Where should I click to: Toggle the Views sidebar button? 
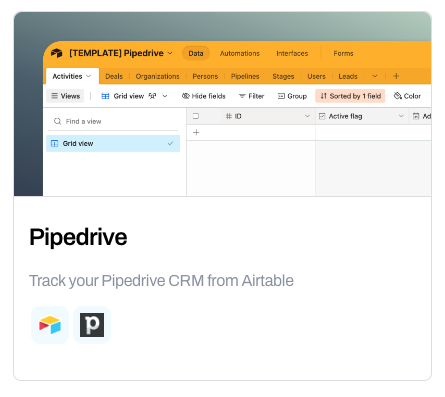click(x=65, y=96)
